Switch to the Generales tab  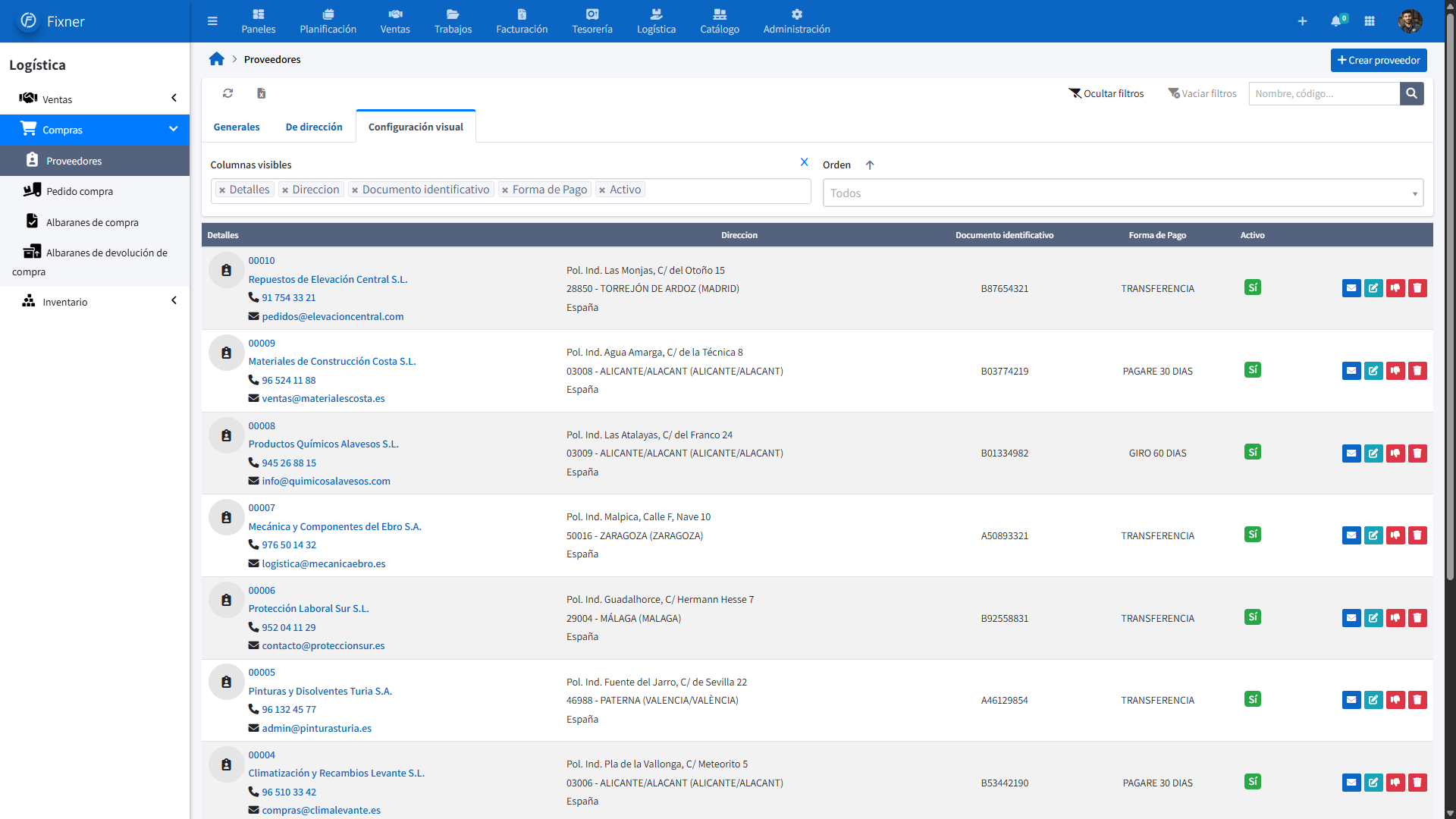click(x=237, y=127)
